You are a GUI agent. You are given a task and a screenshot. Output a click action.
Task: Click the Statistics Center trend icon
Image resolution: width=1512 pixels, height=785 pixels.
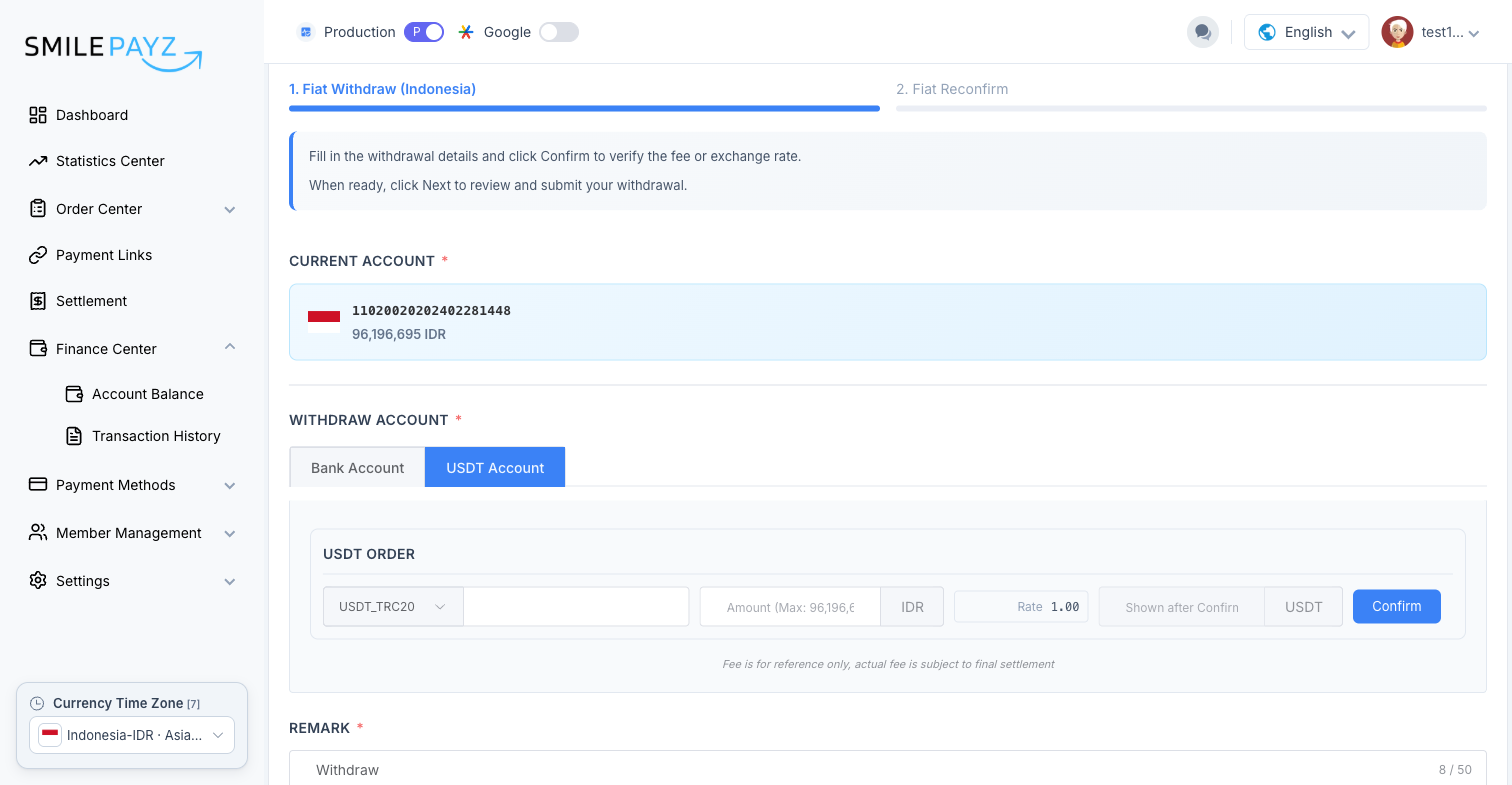tap(38, 161)
